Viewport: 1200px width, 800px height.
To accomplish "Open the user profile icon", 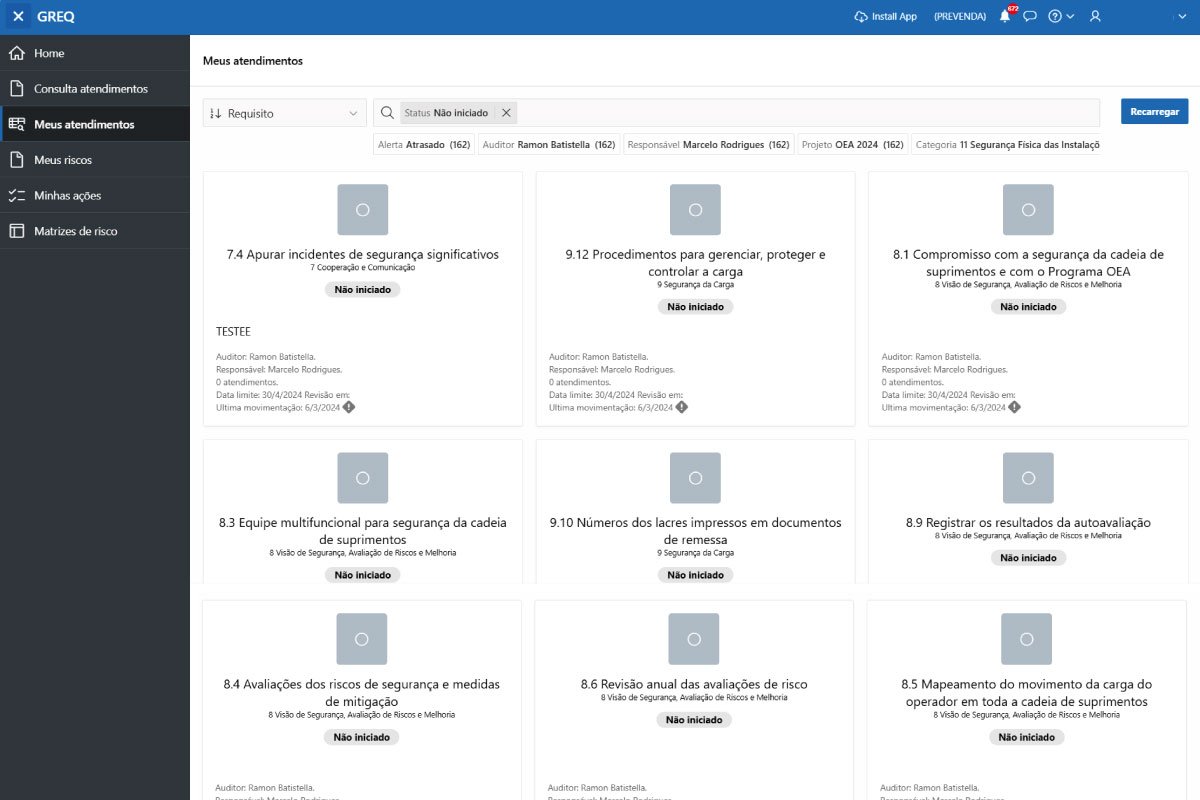I will pyautogui.click(x=1095, y=17).
